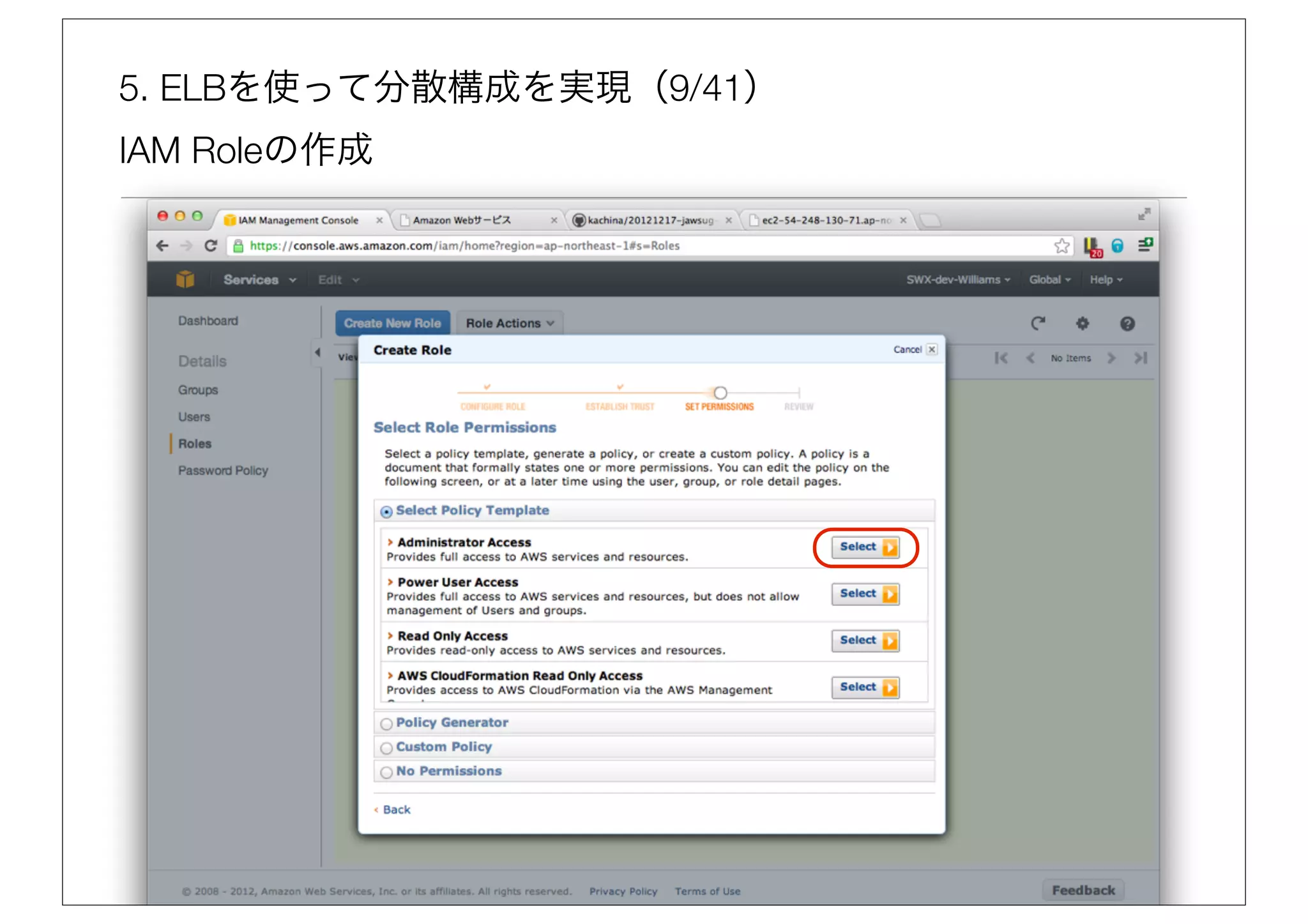Open the browser menu icon
1308x924 pixels.
[x=1145, y=245]
